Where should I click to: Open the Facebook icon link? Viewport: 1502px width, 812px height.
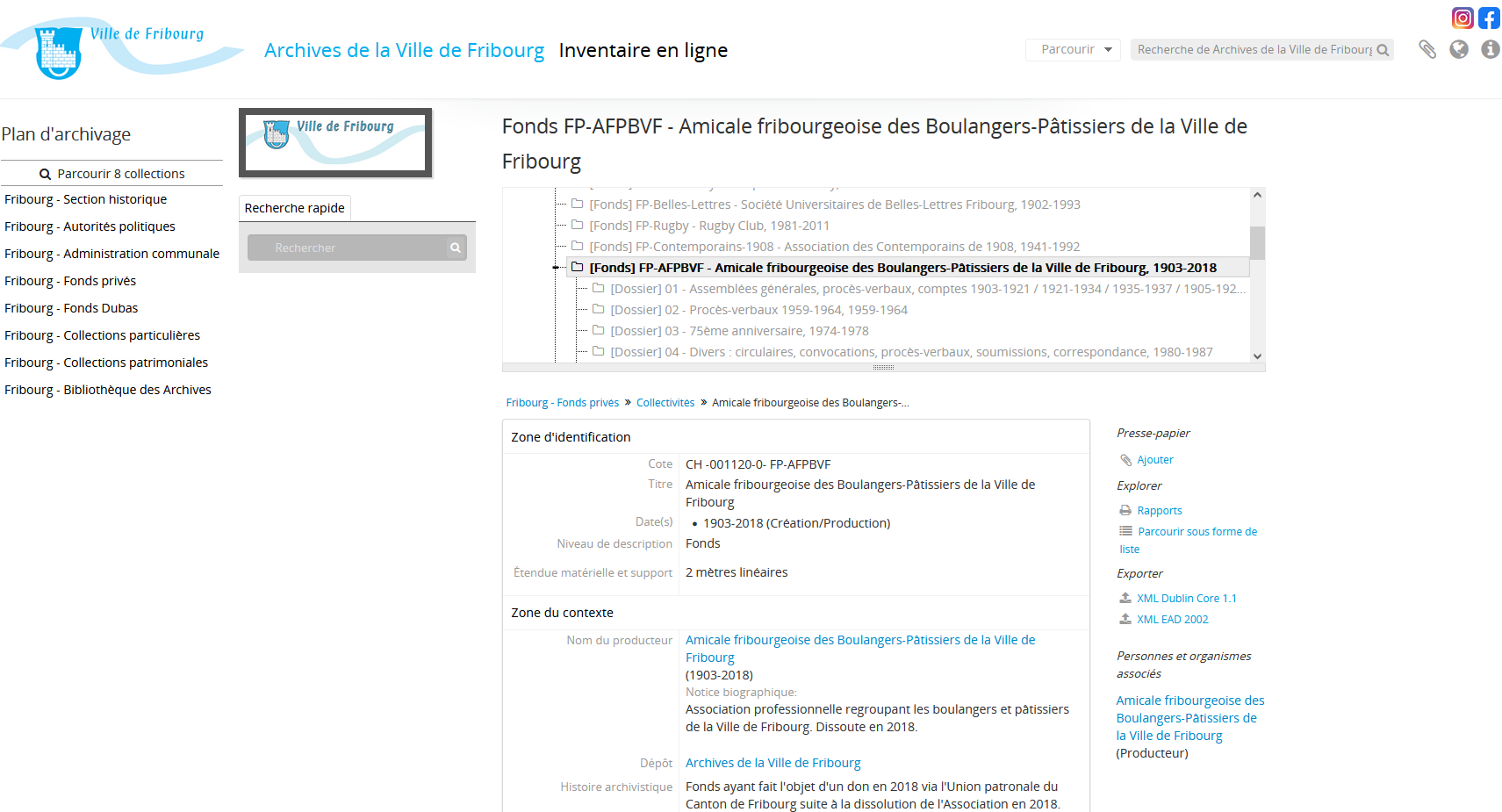click(x=1489, y=18)
